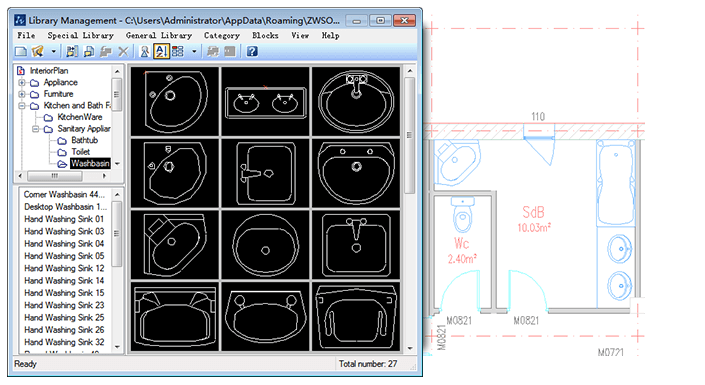Select Hand Washing Sink 12 in list
The height and width of the screenshot is (385, 705).
[64, 269]
